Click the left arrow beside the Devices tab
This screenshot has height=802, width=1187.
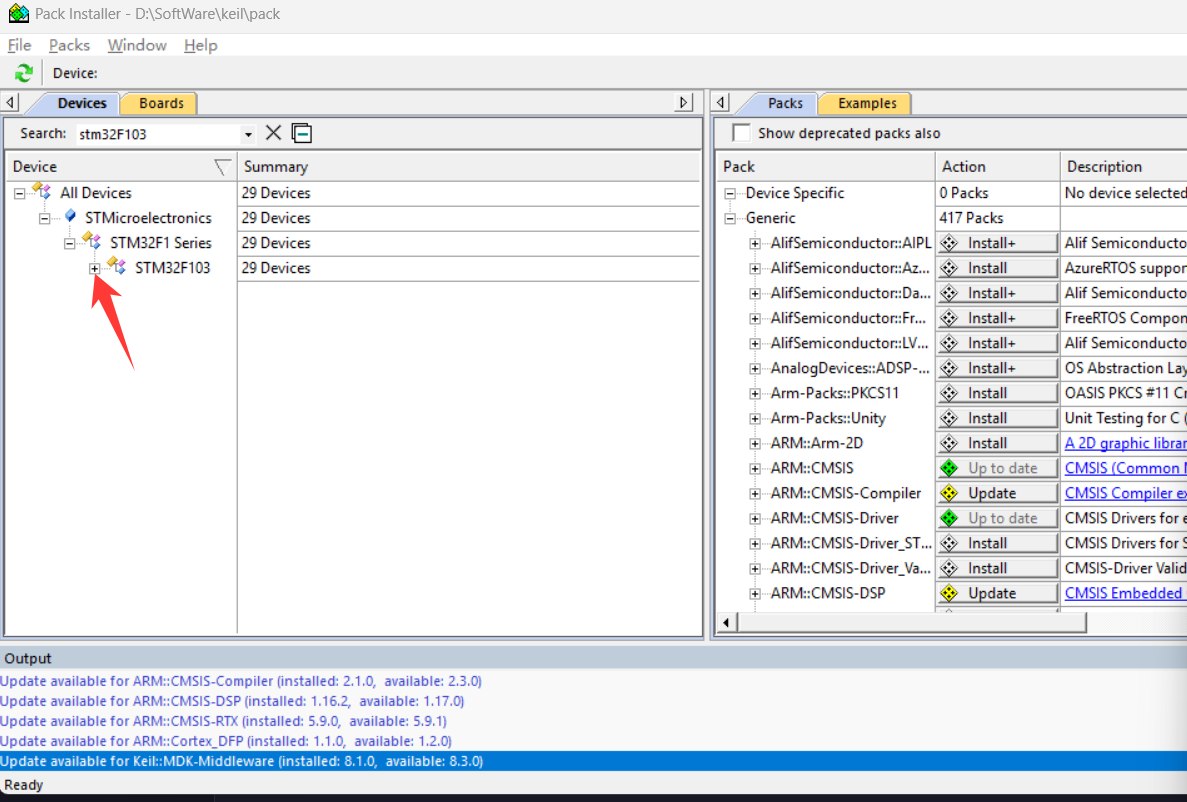coord(11,102)
